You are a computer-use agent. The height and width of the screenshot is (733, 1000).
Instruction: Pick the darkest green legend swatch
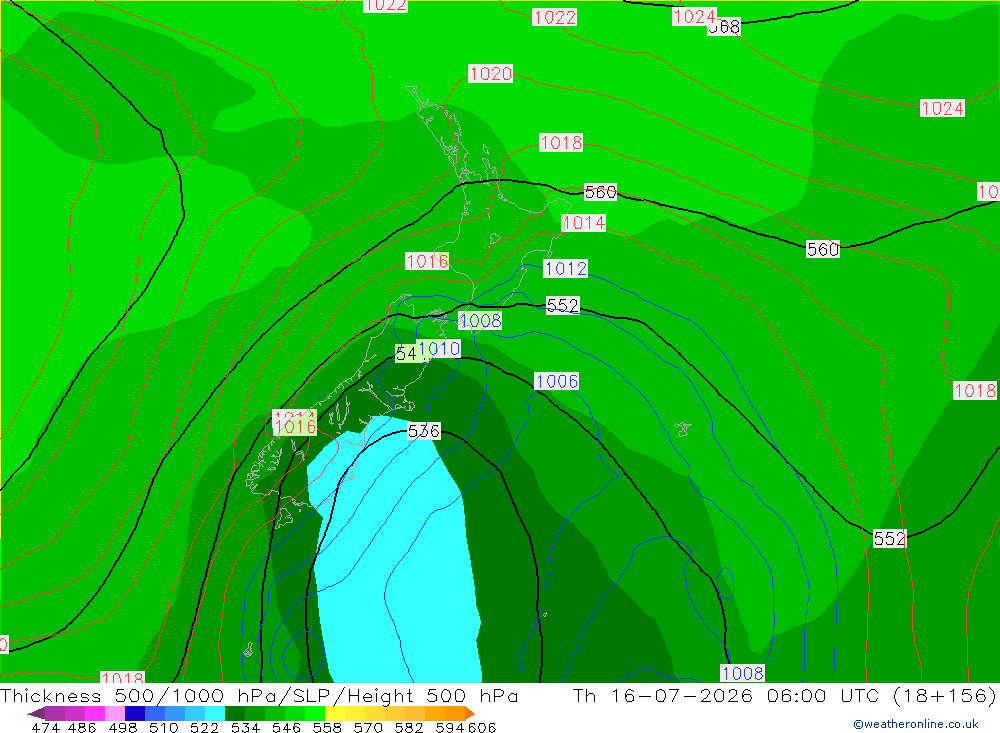[235, 713]
